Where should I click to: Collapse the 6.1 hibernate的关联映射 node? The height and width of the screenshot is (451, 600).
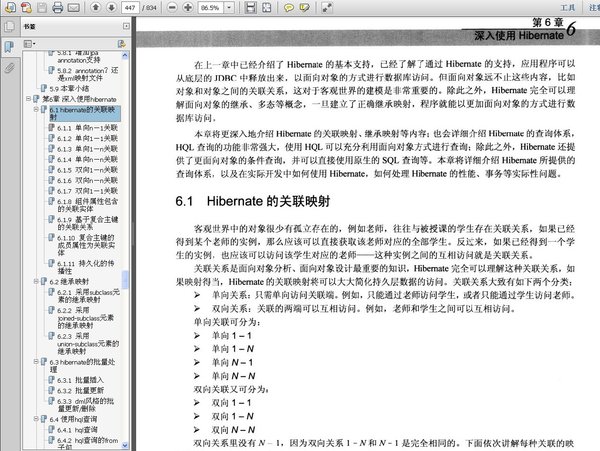pyautogui.click(x=36, y=109)
